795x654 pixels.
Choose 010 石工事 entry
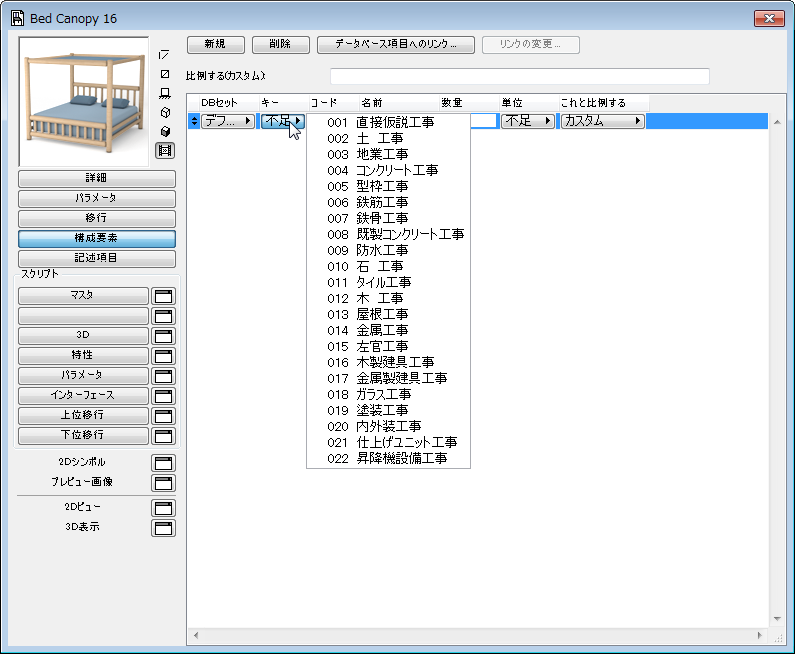(388, 266)
